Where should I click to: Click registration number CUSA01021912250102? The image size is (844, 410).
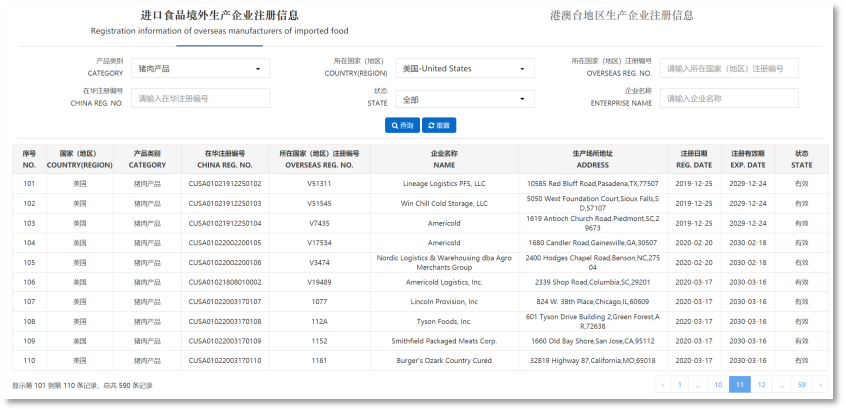pos(225,184)
